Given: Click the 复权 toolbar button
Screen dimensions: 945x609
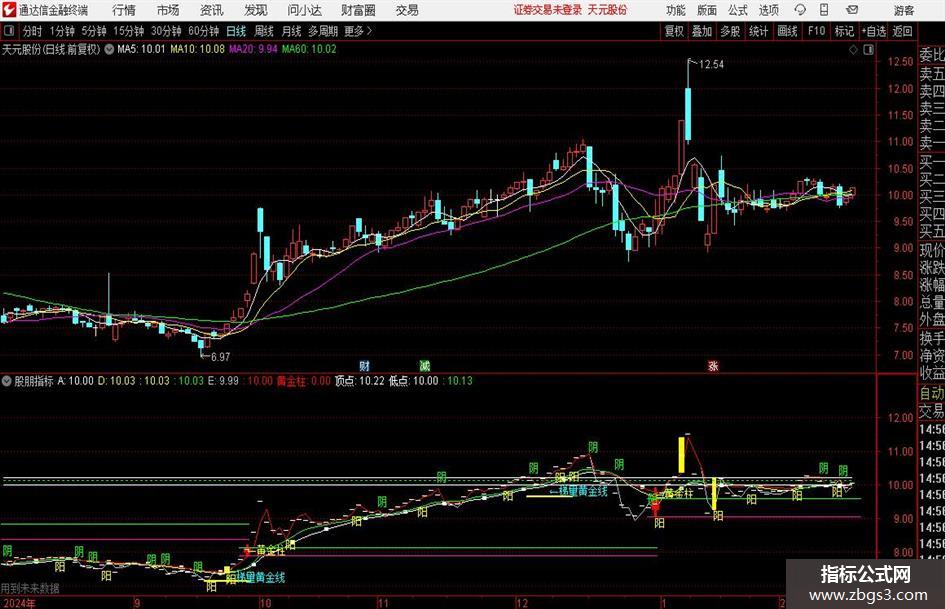Looking at the screenshot, I should tap(674, 31).
